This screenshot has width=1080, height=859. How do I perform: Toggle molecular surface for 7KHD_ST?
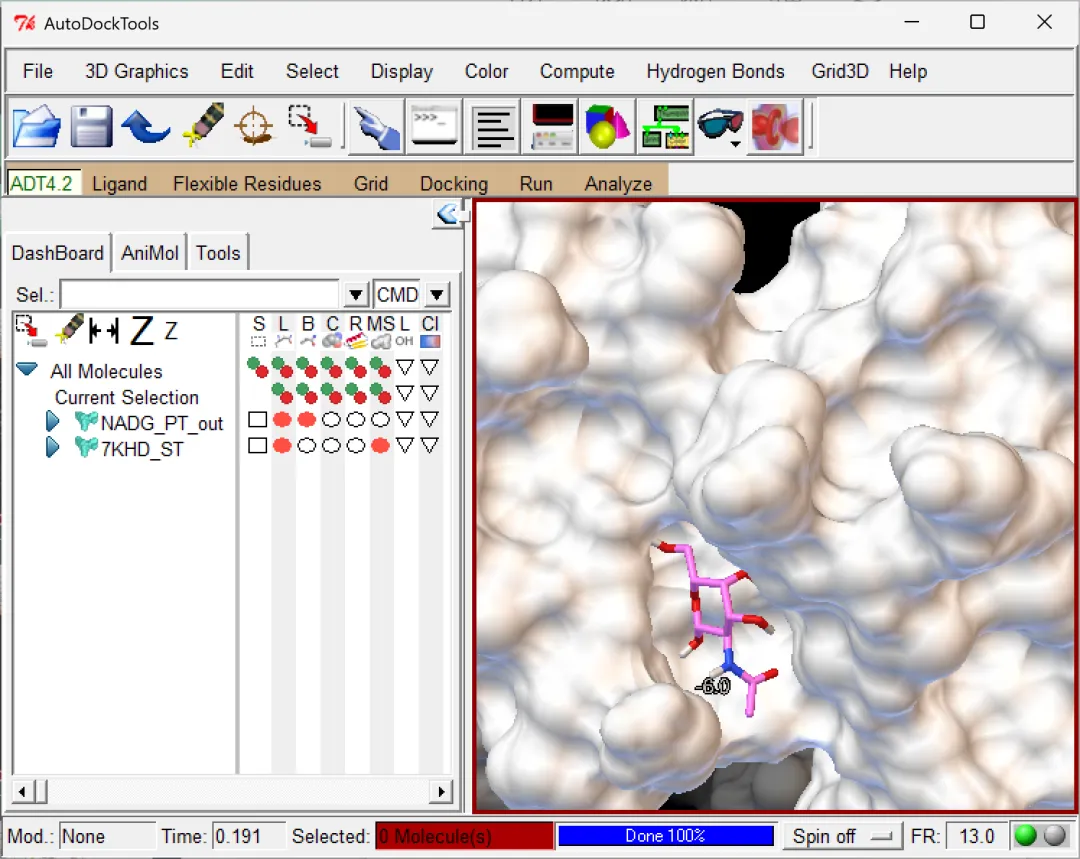tap(380, 446)
